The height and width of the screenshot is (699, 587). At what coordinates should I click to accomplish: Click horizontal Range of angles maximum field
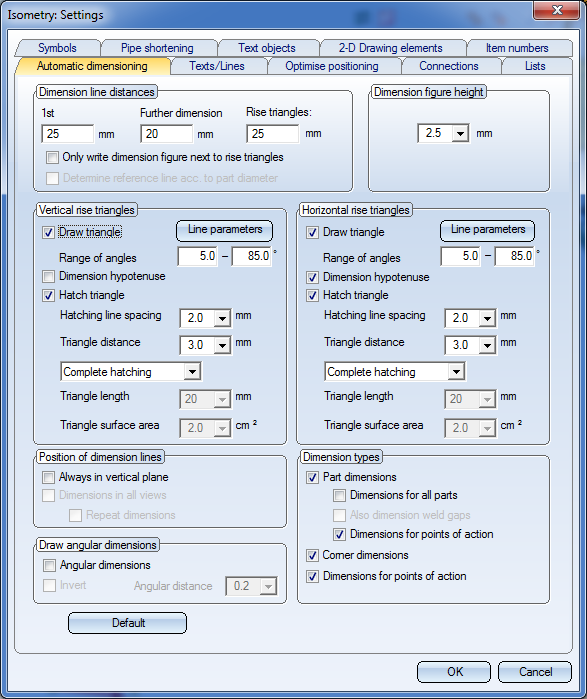[x=514, y=256]
